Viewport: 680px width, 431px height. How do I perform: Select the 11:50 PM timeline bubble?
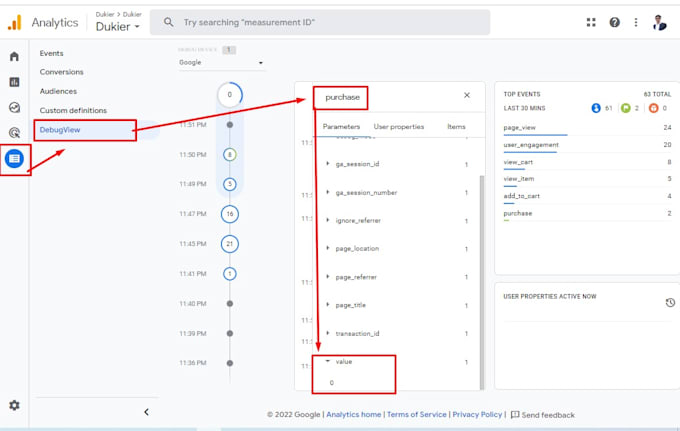point(230,154)
